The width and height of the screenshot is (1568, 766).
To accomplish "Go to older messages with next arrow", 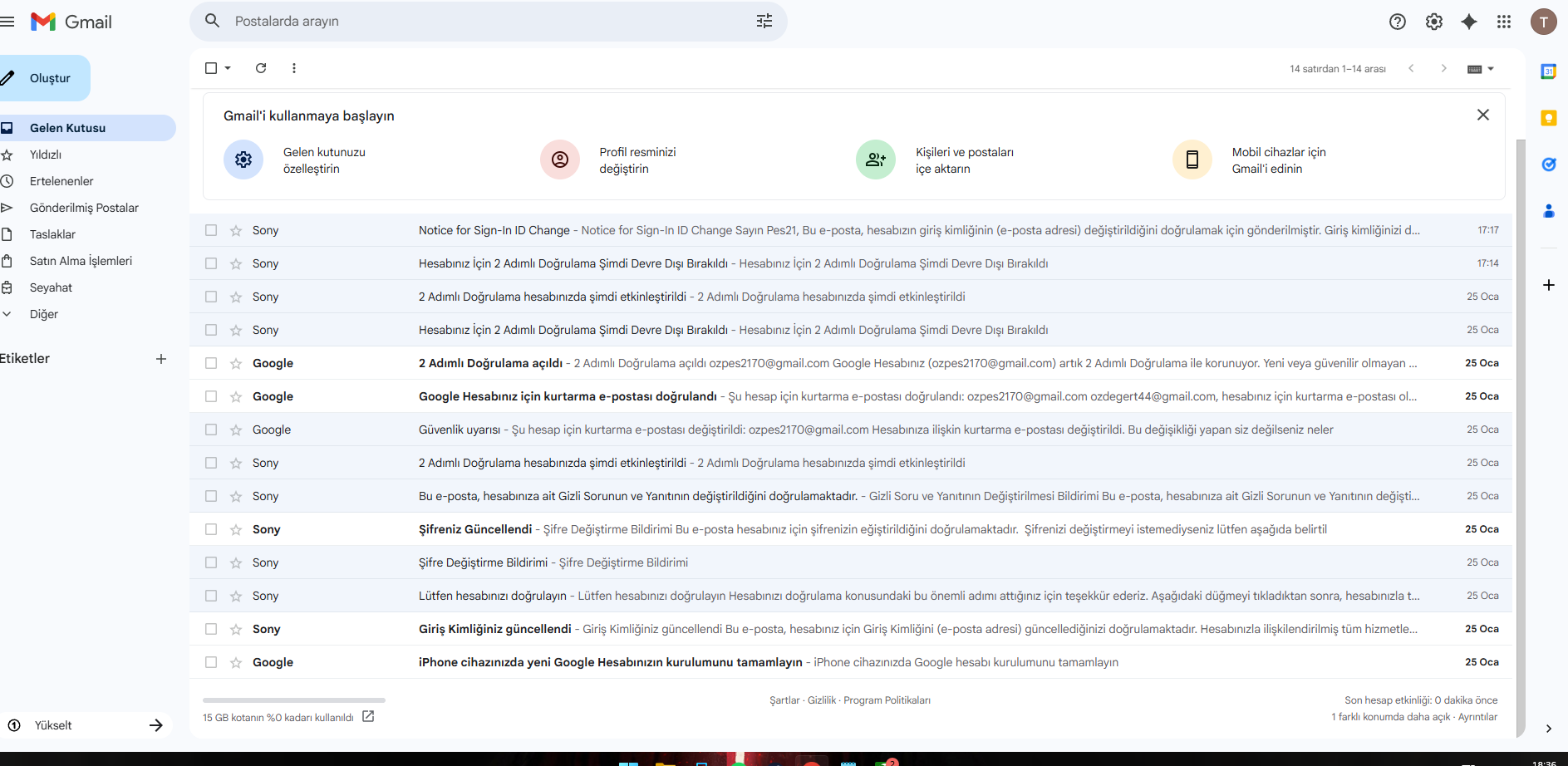I will pos(1444,68).
